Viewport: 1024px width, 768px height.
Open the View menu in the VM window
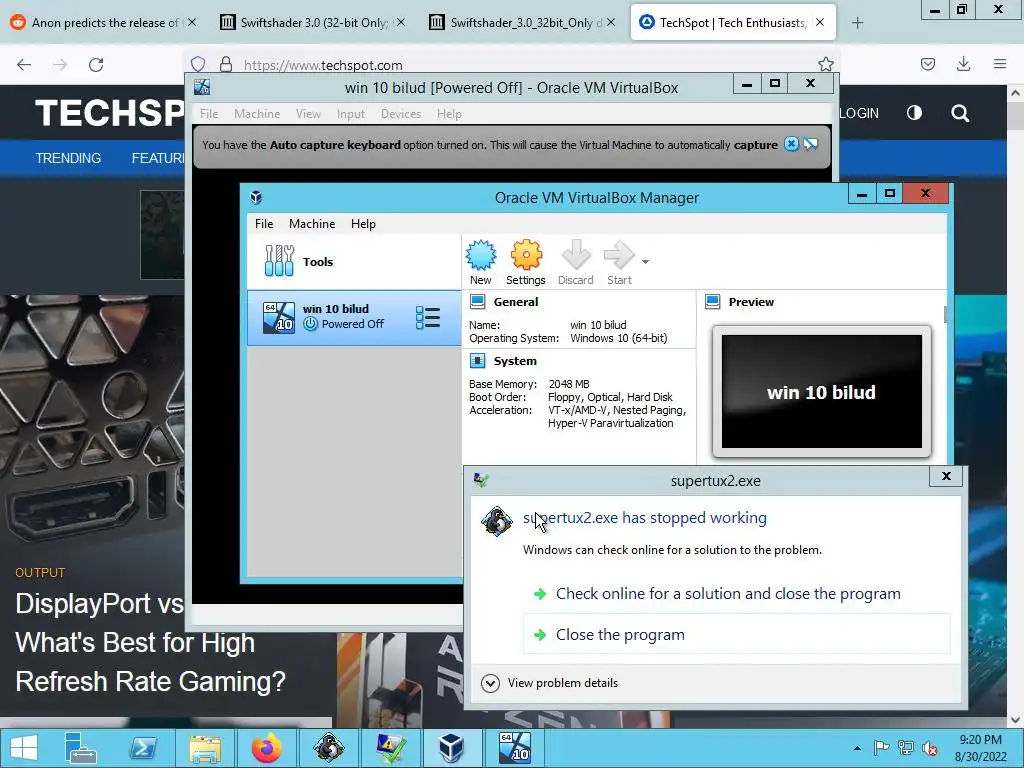tap(308, 114)
